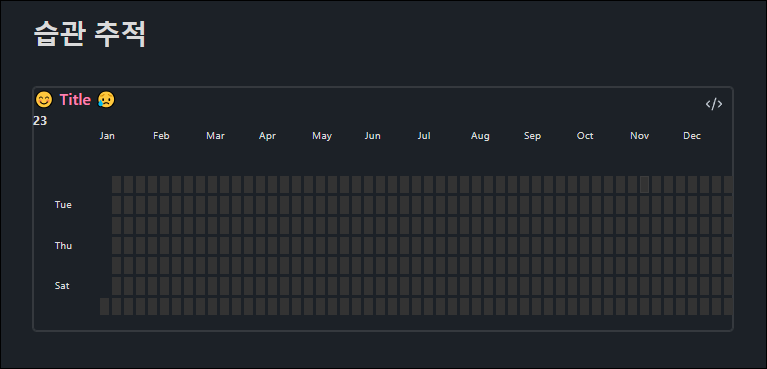The width and height of the screenshot is (767, 369).
Task: Select the May month label
Action: point(322,136)
